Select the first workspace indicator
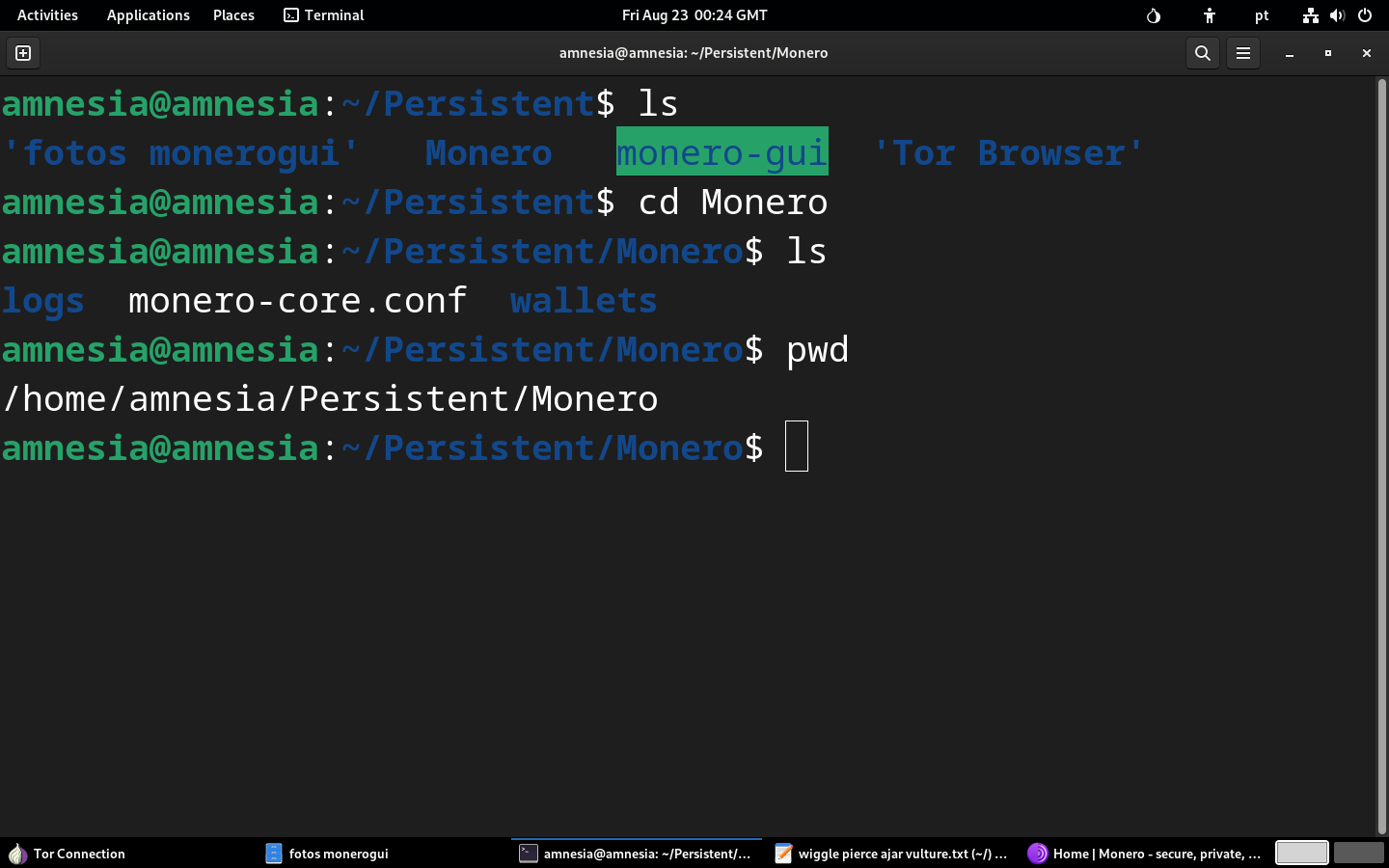 click(1302, 853)
